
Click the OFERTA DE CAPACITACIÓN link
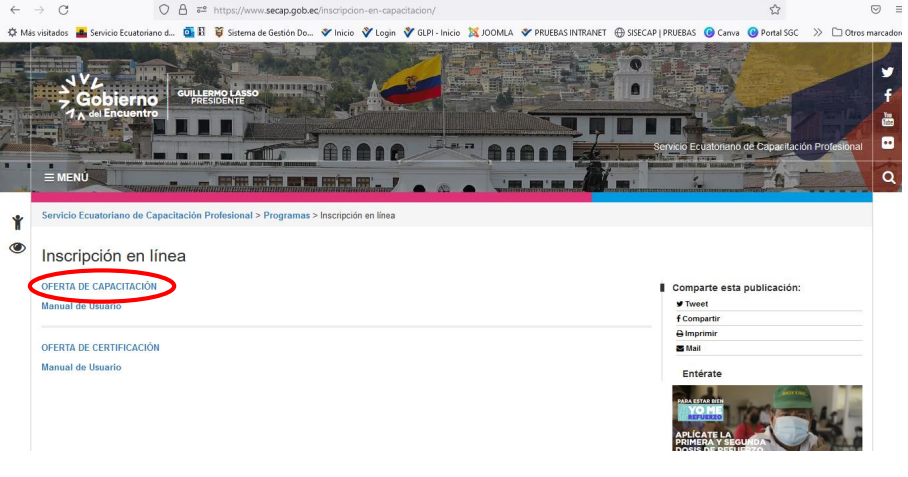tap(99, 286)
